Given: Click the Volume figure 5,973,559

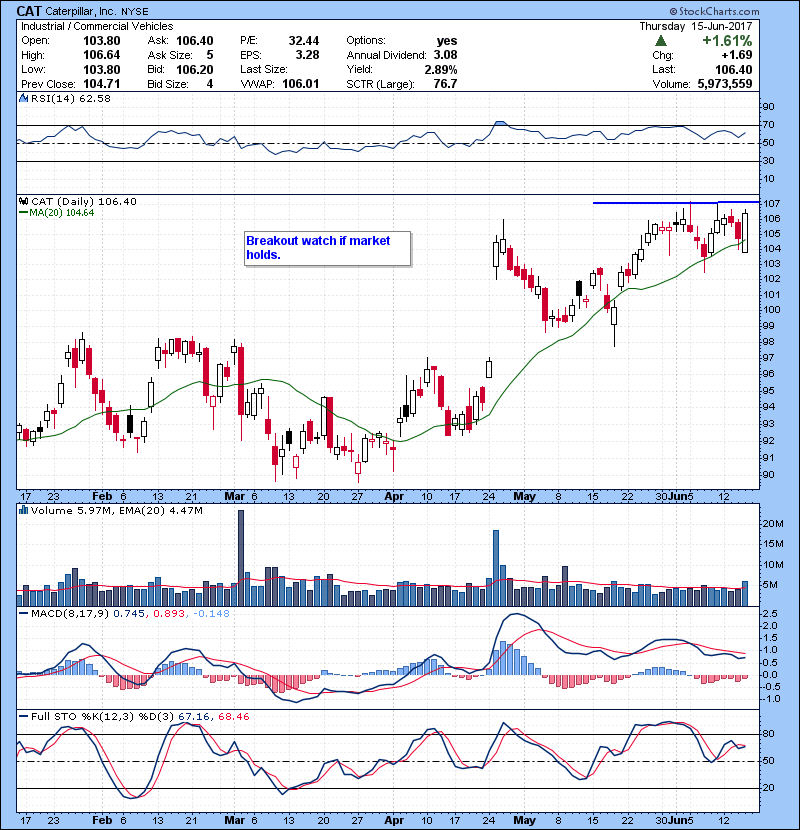Looking at the screenshot, I should [x=725, y=84].
